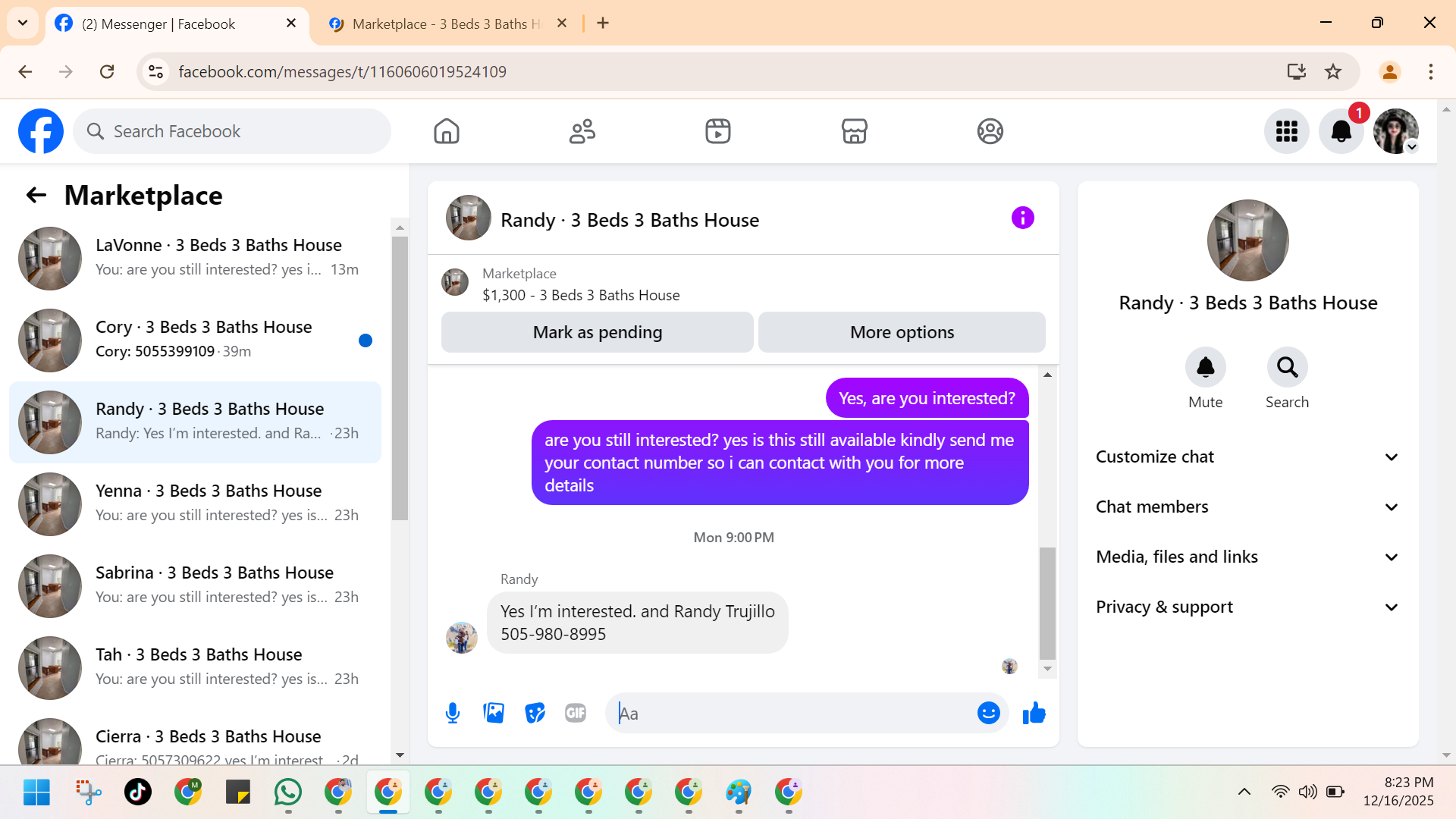Viewport: 1456px width, 819px height.
Task: Show hidden system tray icons chevron
Action: [1244, 792]
